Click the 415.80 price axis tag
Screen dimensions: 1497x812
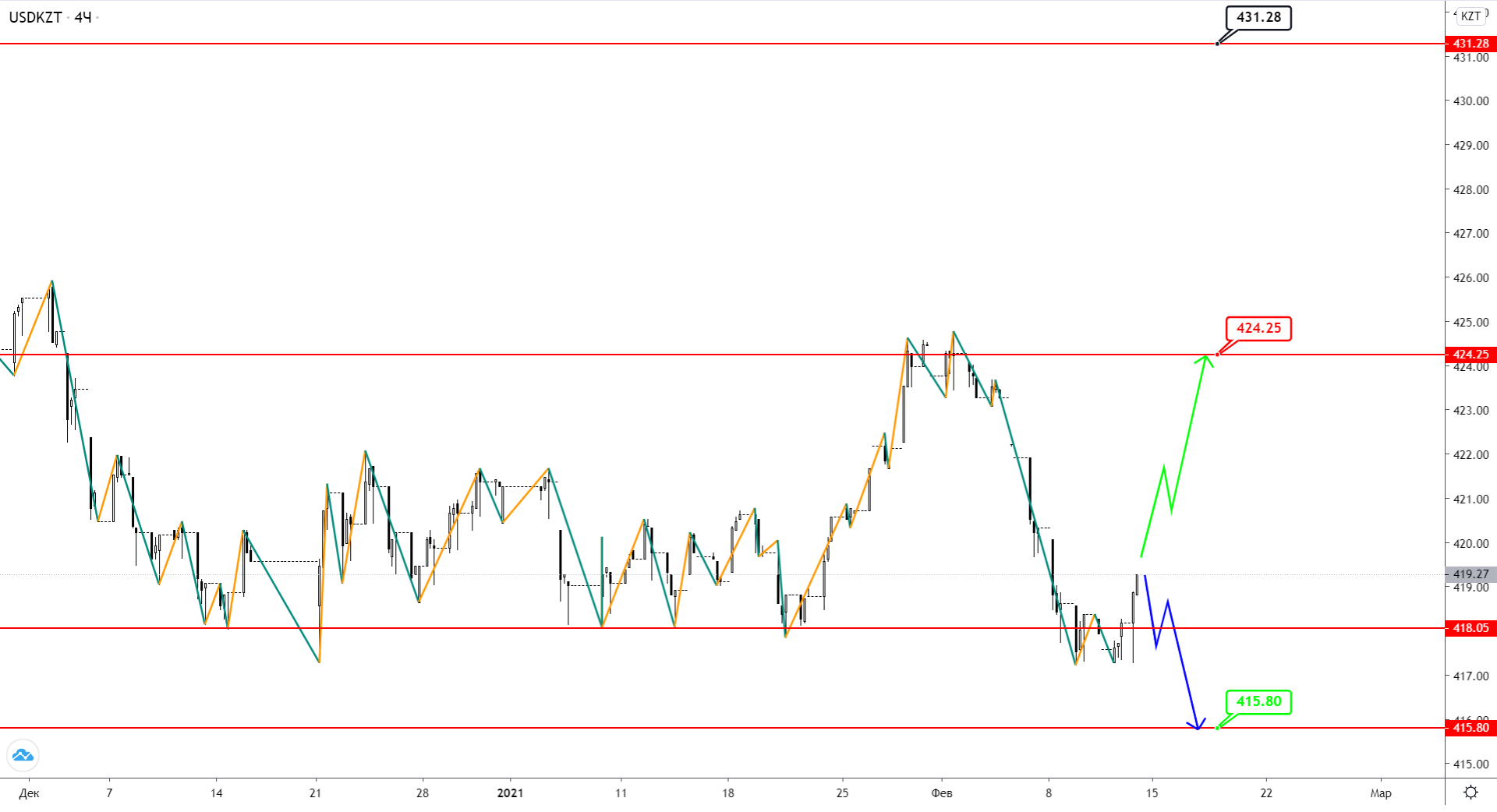(1470, 728)
